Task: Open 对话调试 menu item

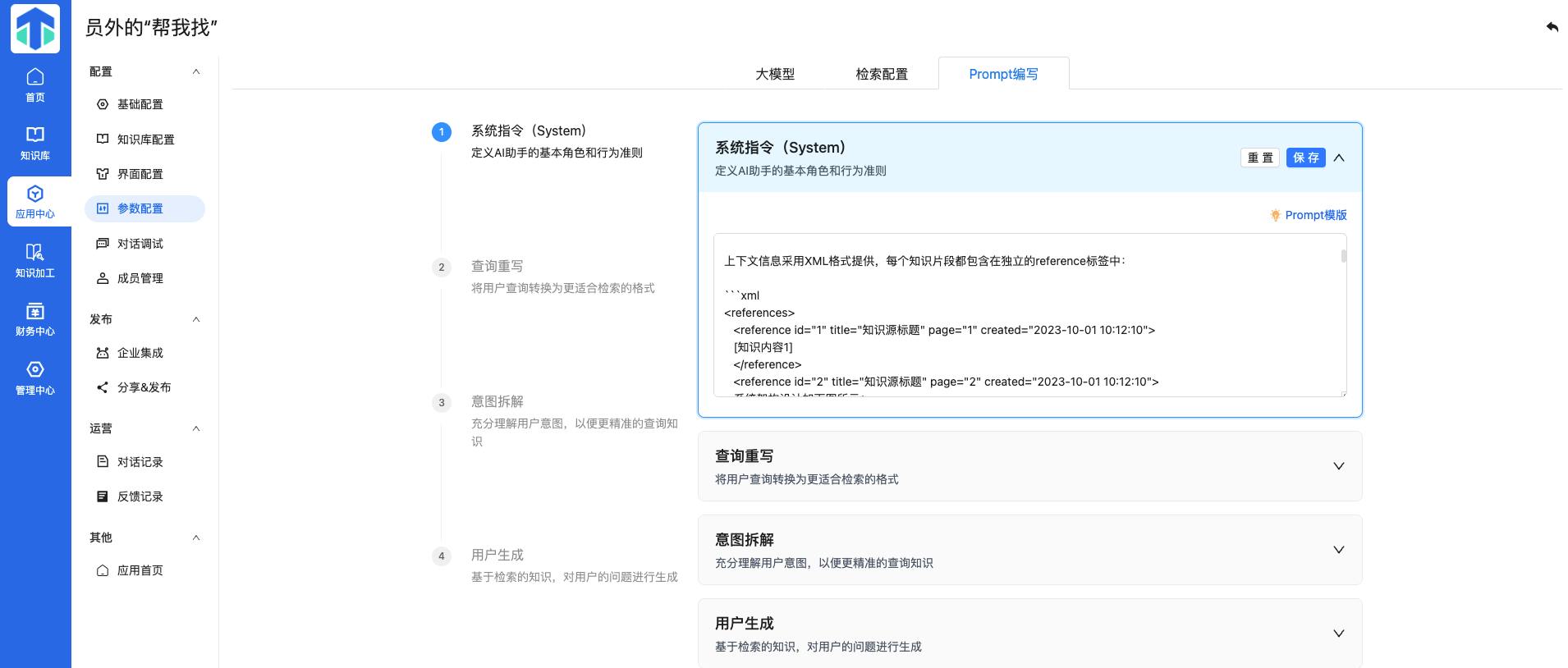Action: coord(144,244)
